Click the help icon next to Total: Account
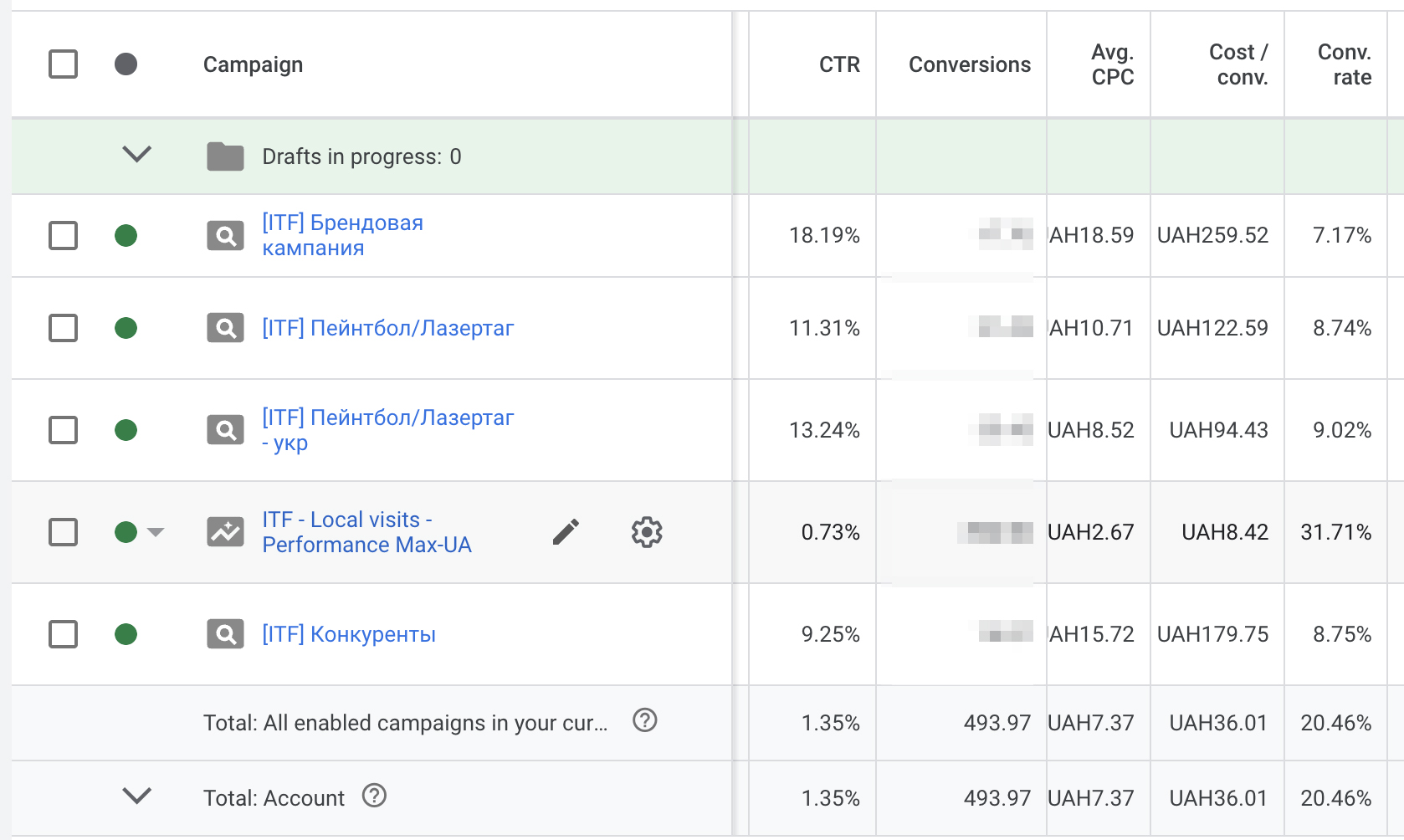The height and width of the screenshot is (840, 1404). (374, 796)
